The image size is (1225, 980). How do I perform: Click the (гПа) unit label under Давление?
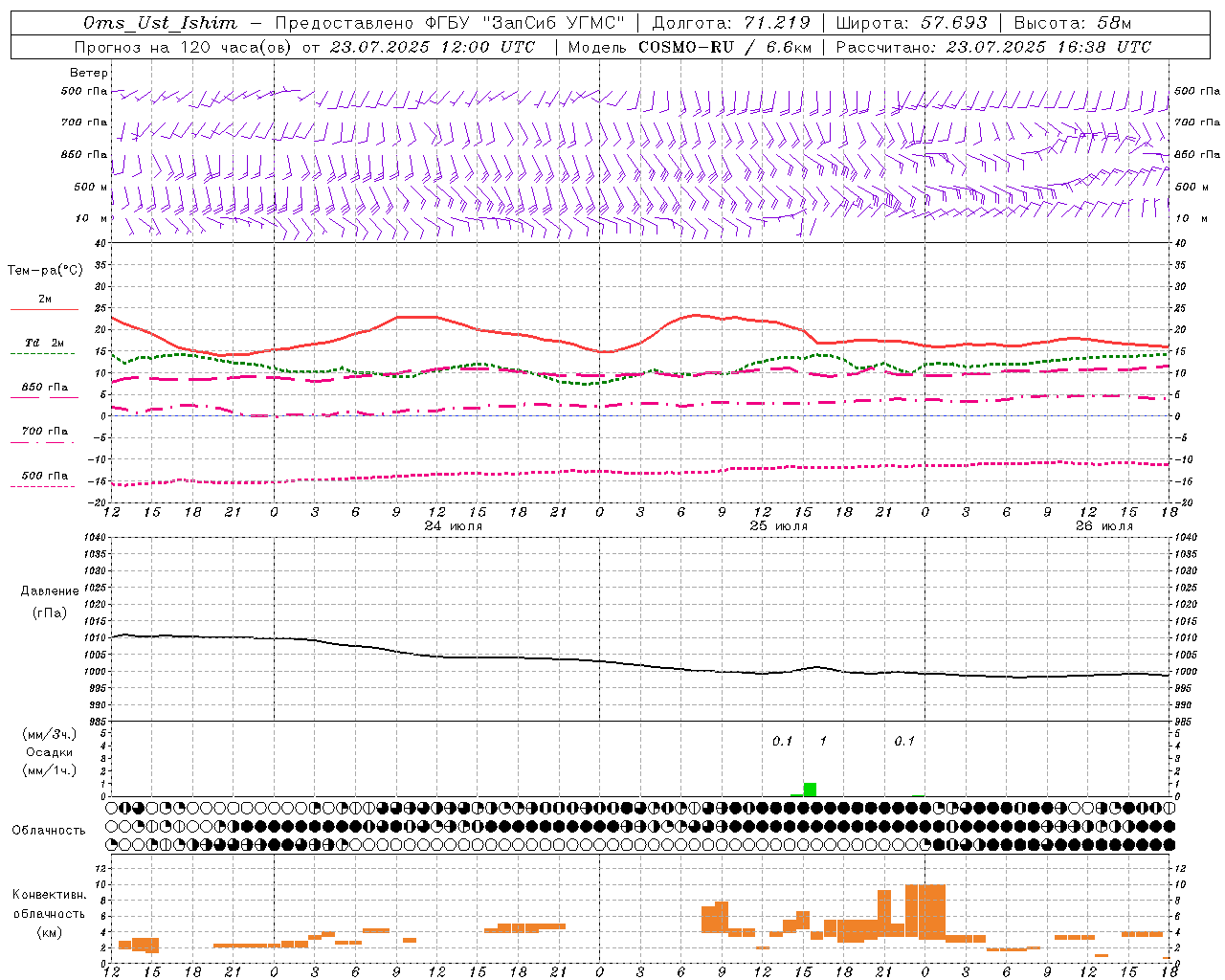49,613
